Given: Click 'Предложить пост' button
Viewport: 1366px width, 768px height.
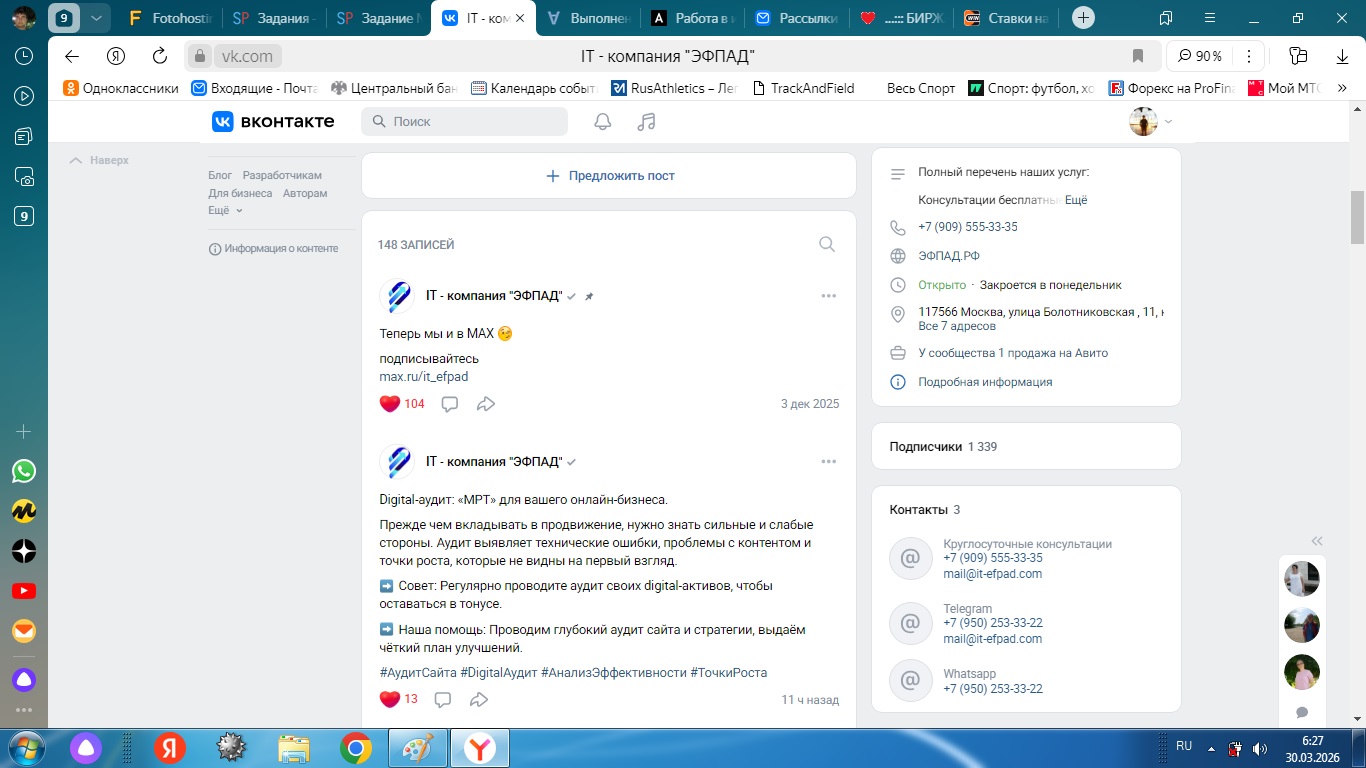Looking at the screenshot, I should tap(609, 176).
